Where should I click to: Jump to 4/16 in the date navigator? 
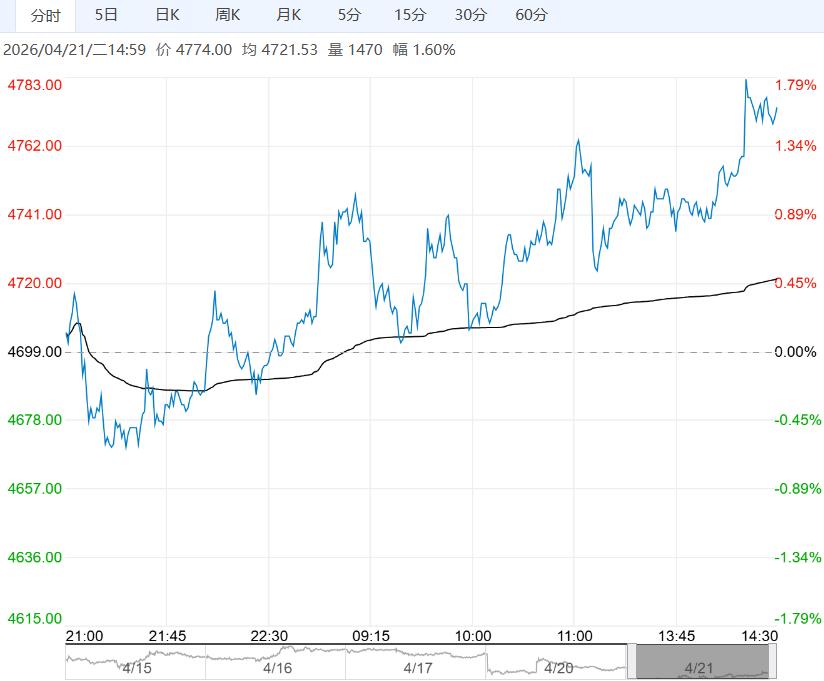pyautogui.click(x=277, y=665)
